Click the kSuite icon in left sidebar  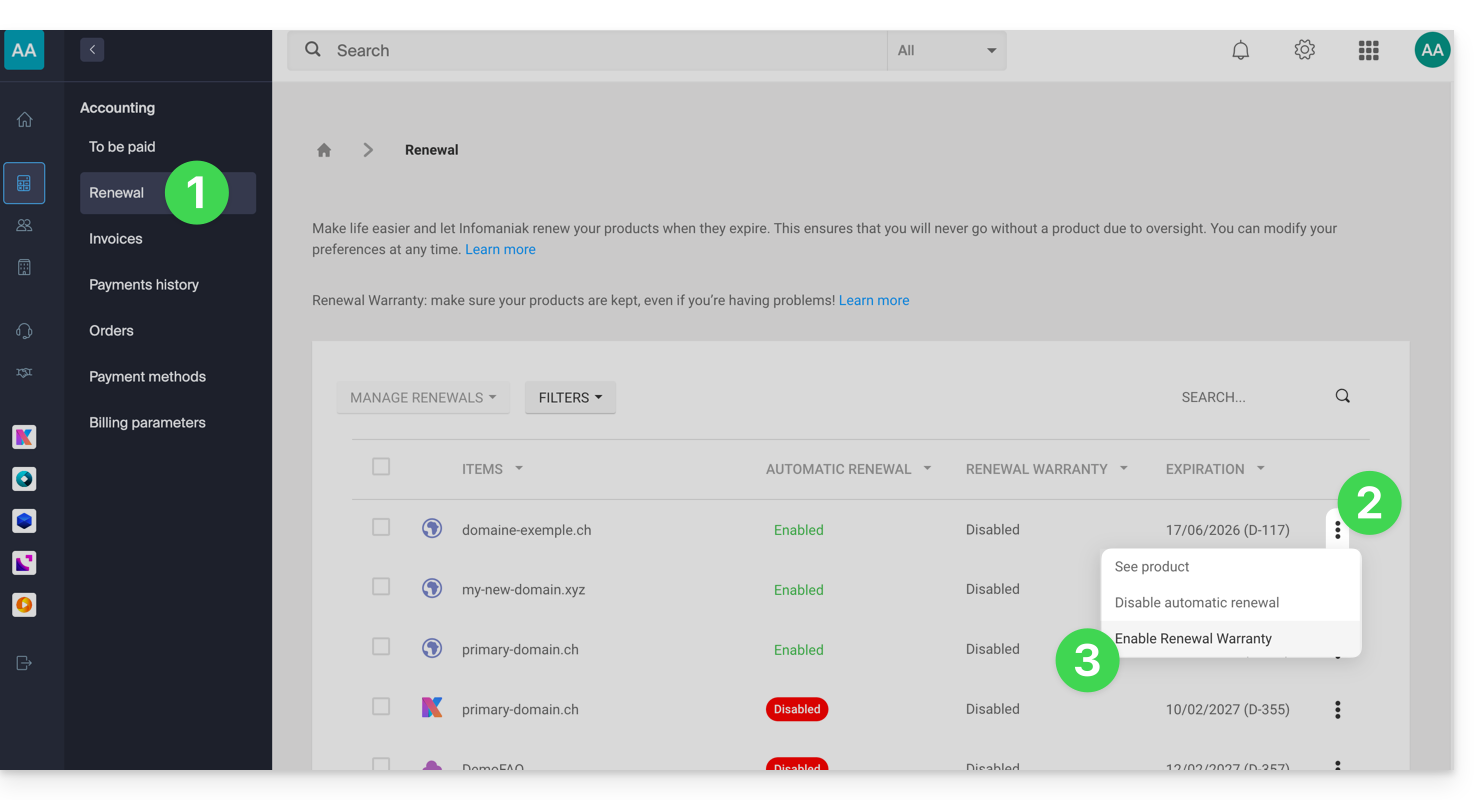click(24, 437)
